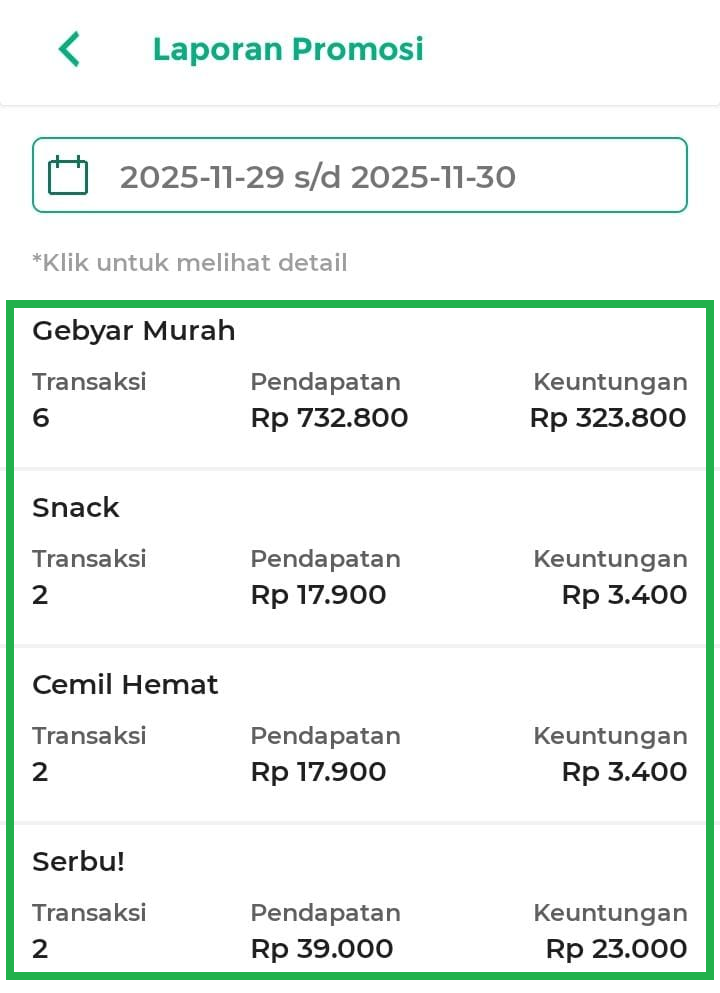This screenshot has width=720, height=993.
Task: Click Gebyar Murah income Rp 732.800
Action: (329, 418)
